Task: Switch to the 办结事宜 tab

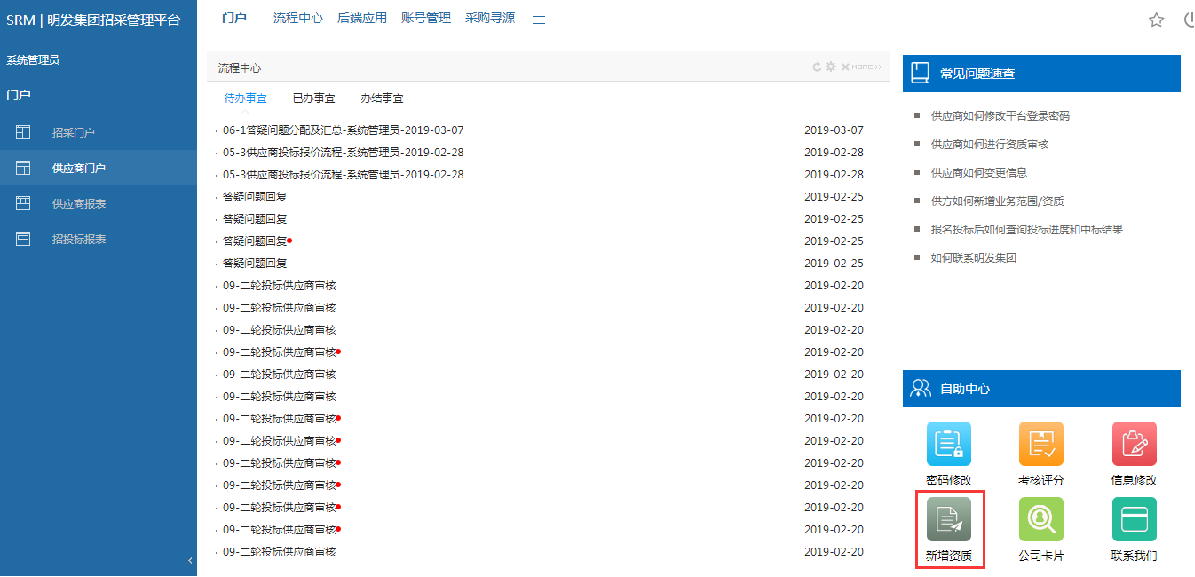Action: click(382, 98)
